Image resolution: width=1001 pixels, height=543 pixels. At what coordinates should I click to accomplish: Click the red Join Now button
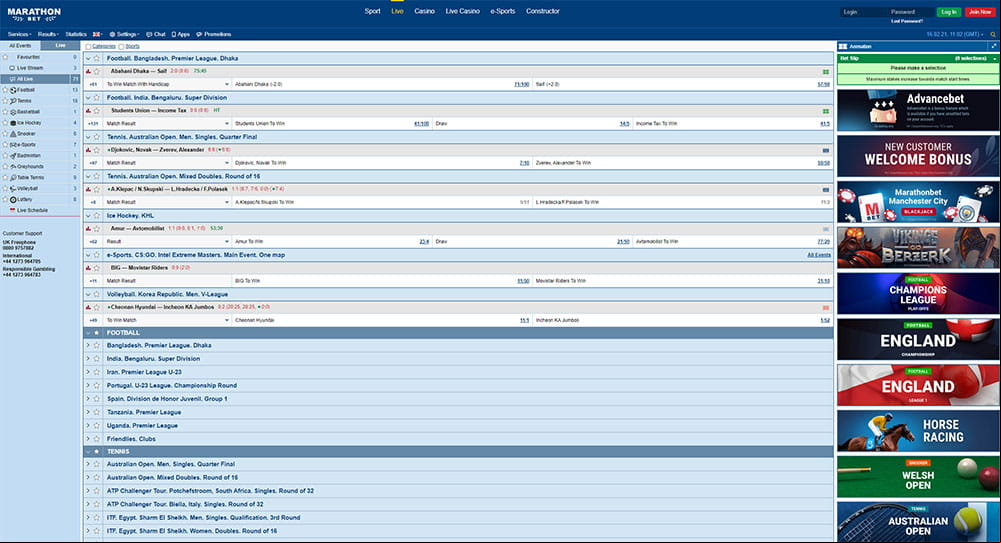[x=980, y=12]
